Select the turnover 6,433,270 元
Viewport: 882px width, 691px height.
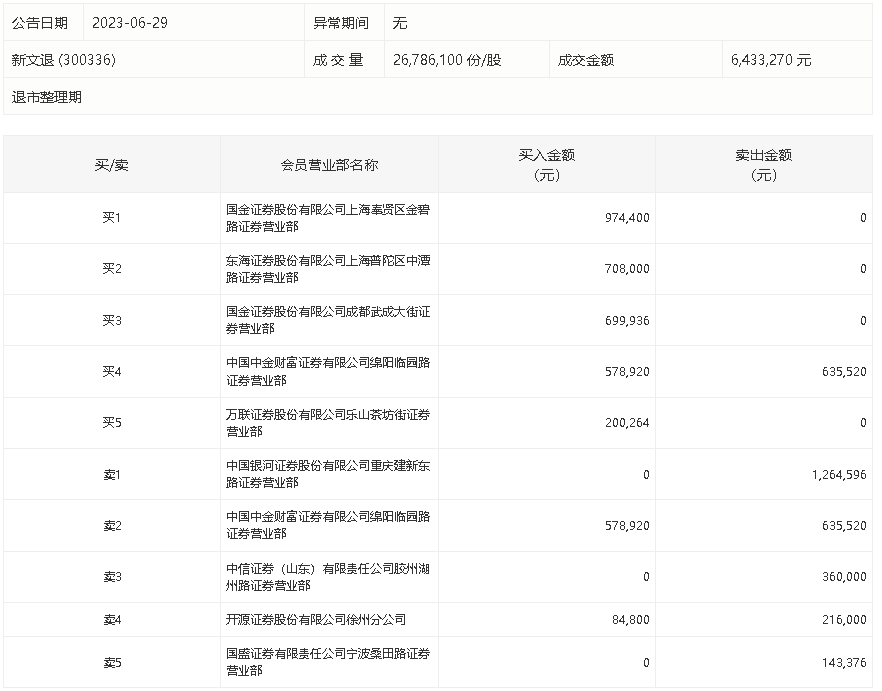[771, 60]
